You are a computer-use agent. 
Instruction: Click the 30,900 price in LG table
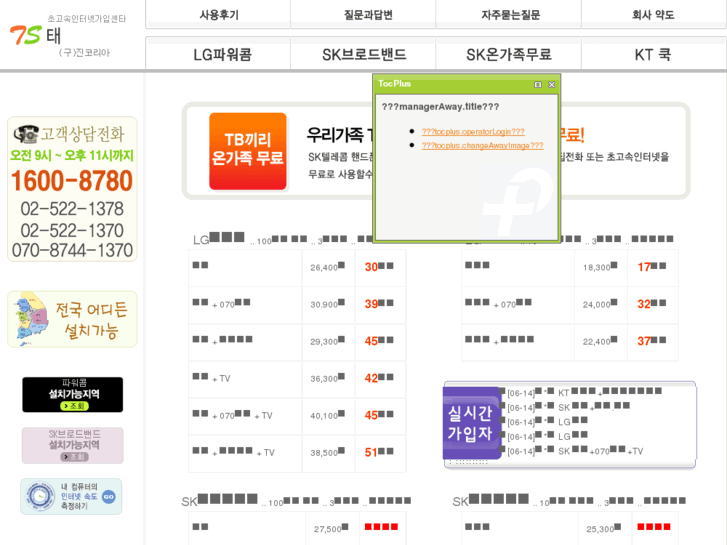(327, 304)
